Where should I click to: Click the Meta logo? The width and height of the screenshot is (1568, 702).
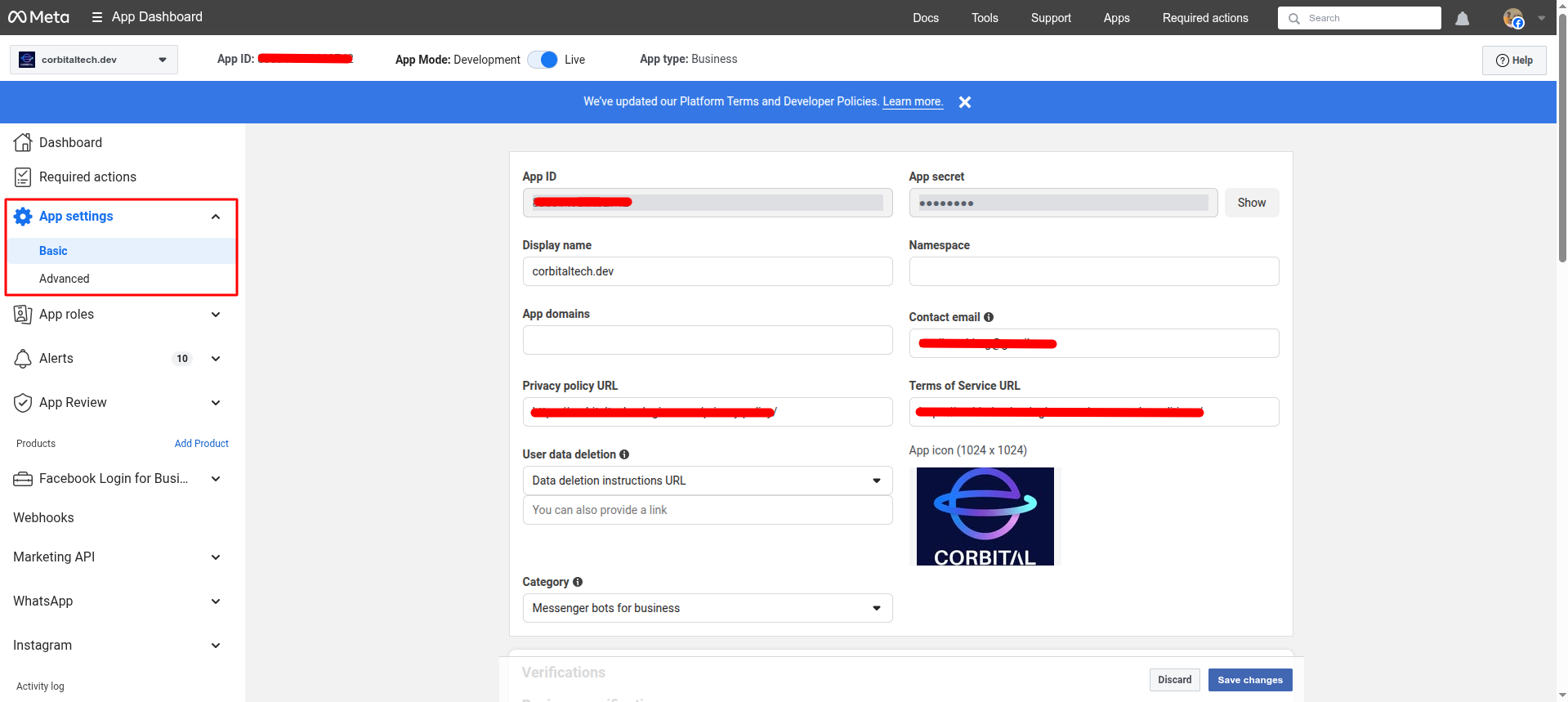(x=38, y=17)
